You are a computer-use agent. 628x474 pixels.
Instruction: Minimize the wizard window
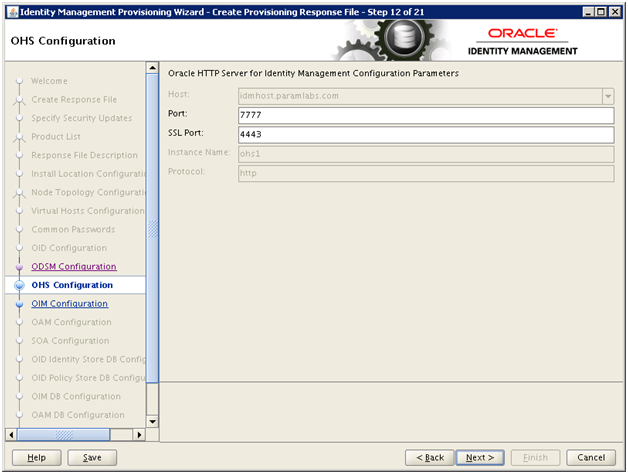pos(588,12)
